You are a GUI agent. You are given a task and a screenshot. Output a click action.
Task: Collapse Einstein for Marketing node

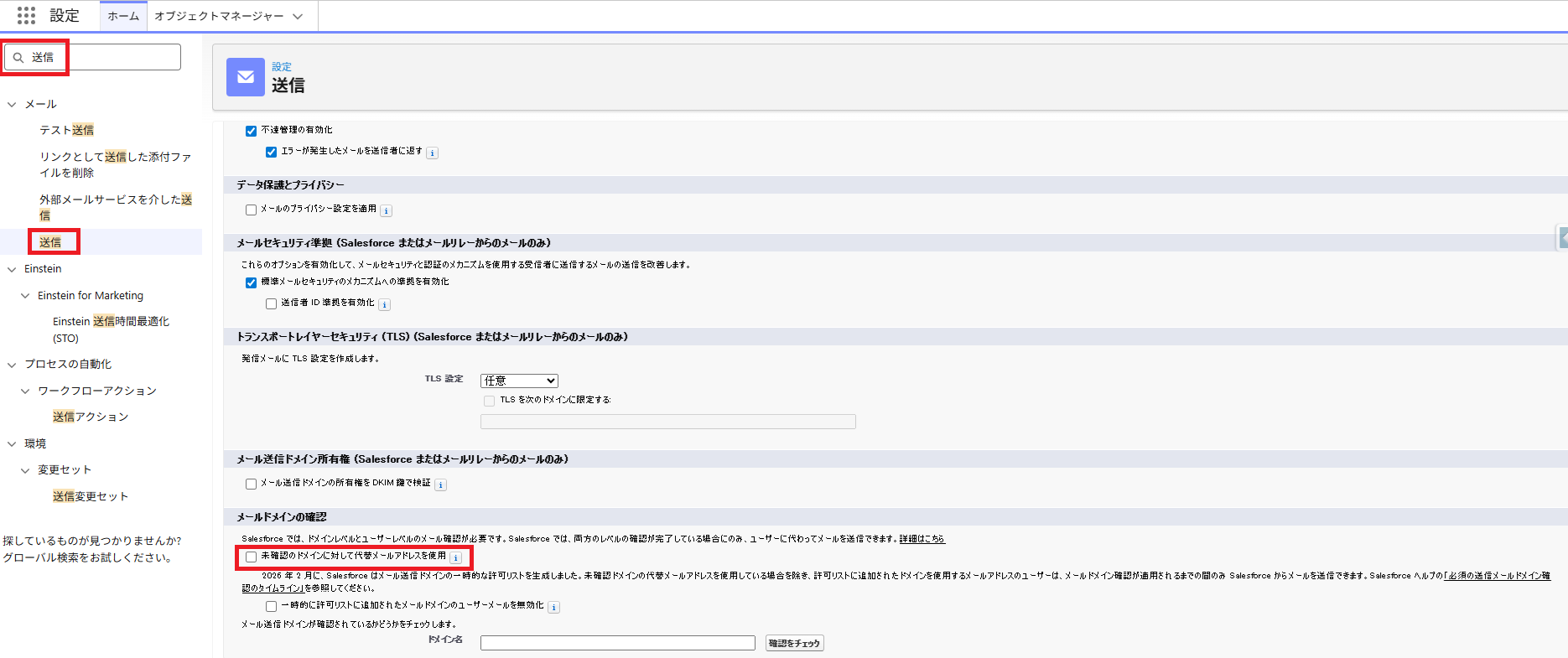[25, 296]
